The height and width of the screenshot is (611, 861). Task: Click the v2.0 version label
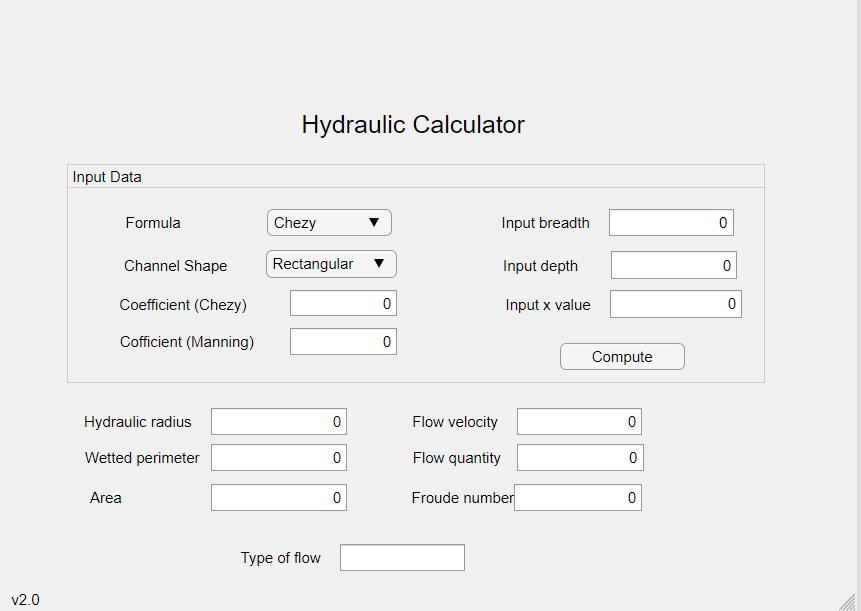[x=26, y=600]
